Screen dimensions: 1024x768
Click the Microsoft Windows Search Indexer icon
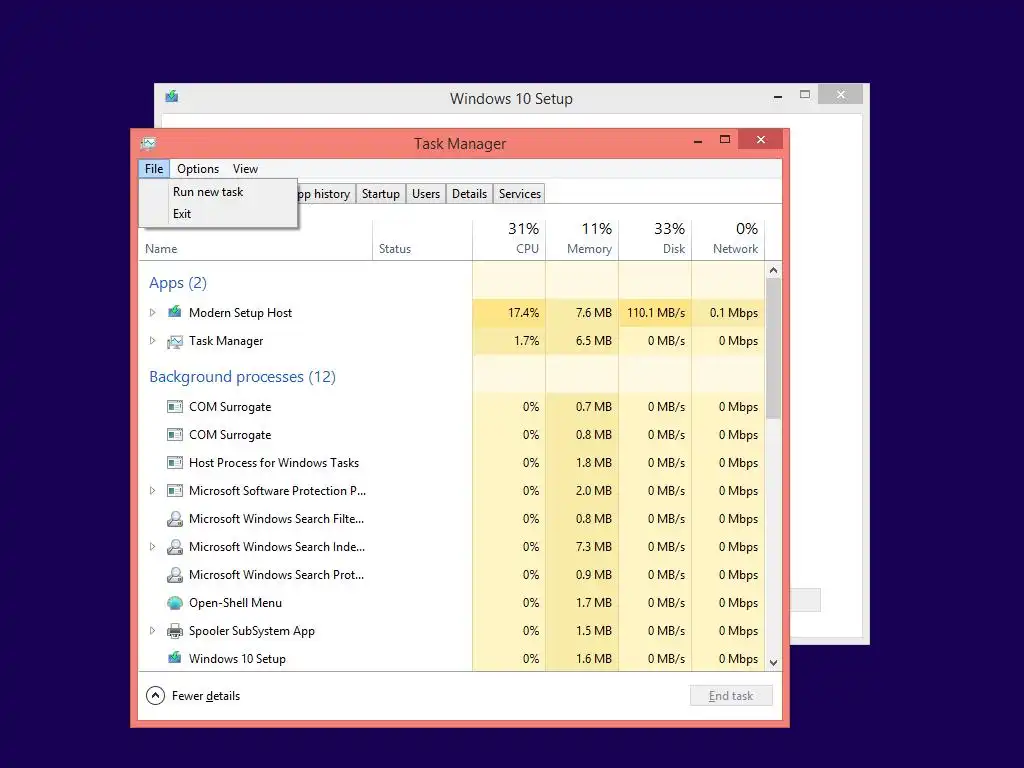pos(174,547)
